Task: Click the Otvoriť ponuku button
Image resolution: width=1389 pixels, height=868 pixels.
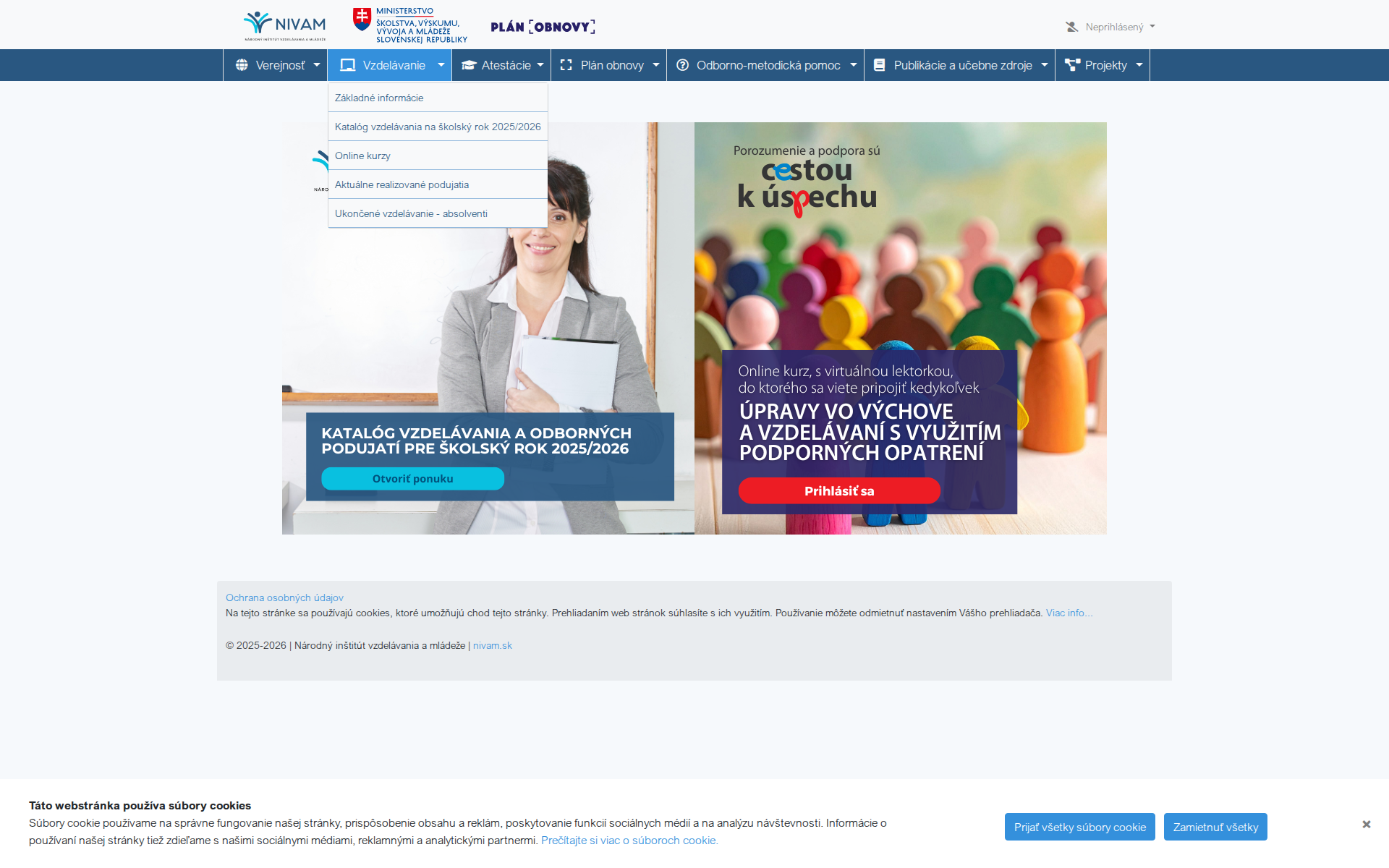Action: coord(412,478)
